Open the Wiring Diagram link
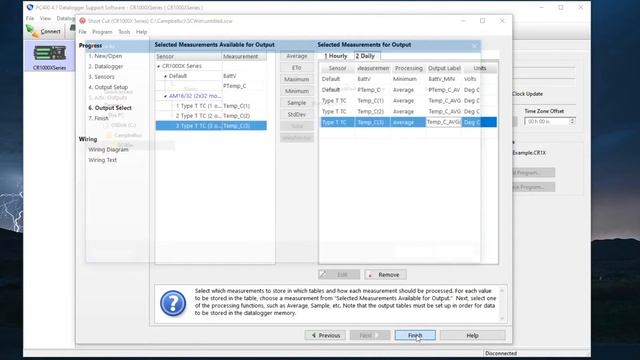640x360 pixels. pyautogui.click(x=108, y=149)
